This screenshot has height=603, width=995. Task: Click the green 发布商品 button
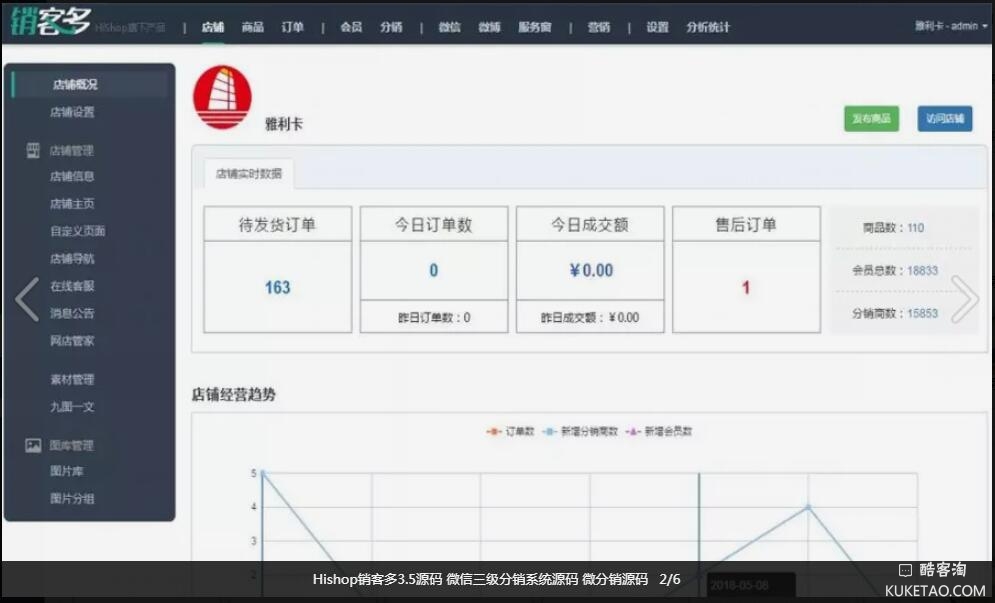(x=871, y=119)
